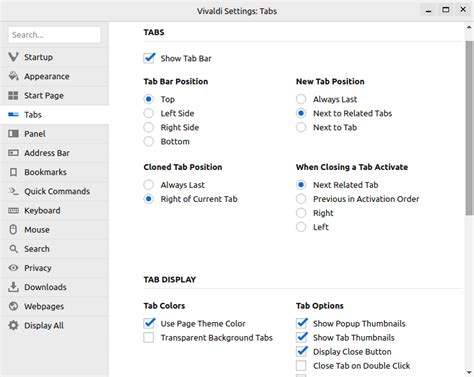Select Left Side tab bar position
This screenshot has height=377, width=474.
149,113
